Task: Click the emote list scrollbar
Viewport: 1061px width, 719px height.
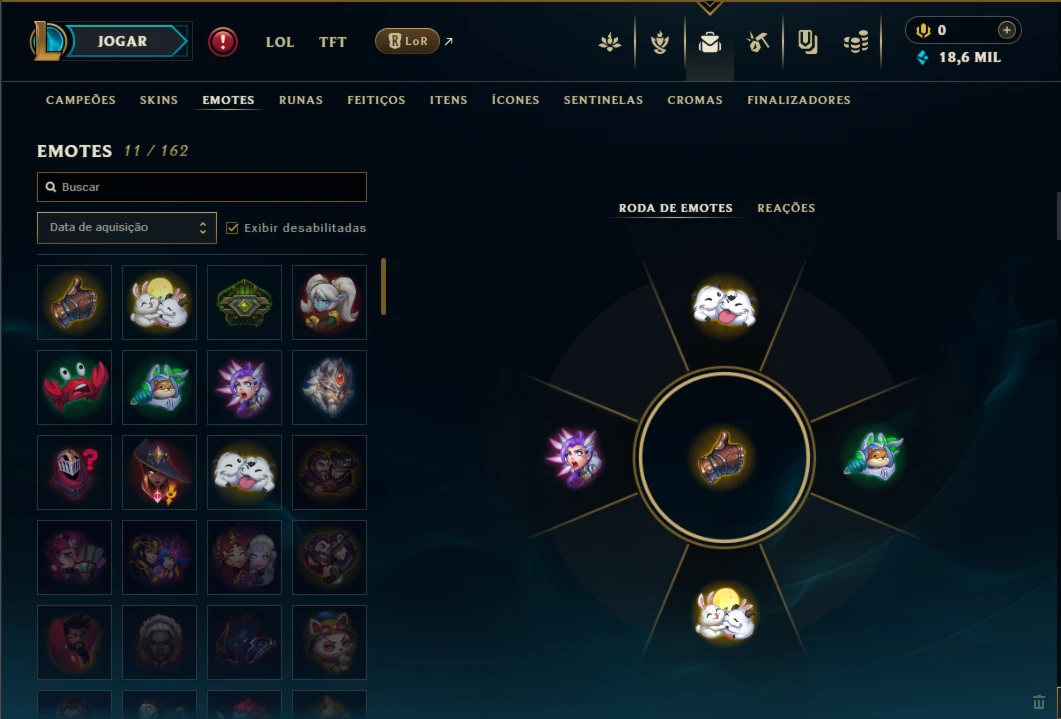Action: tap(384, 287)
